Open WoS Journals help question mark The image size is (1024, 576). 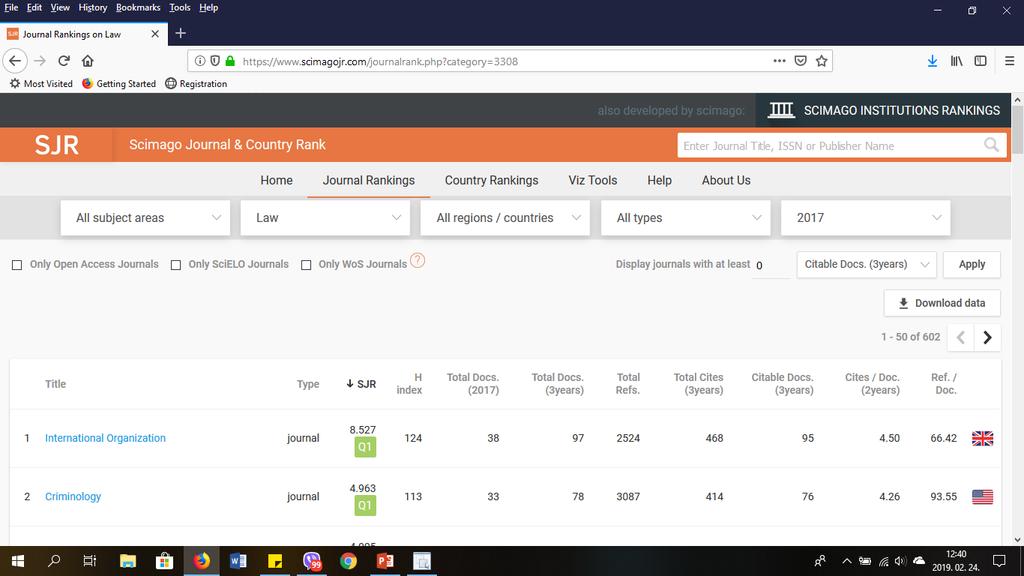pos(417,261)
